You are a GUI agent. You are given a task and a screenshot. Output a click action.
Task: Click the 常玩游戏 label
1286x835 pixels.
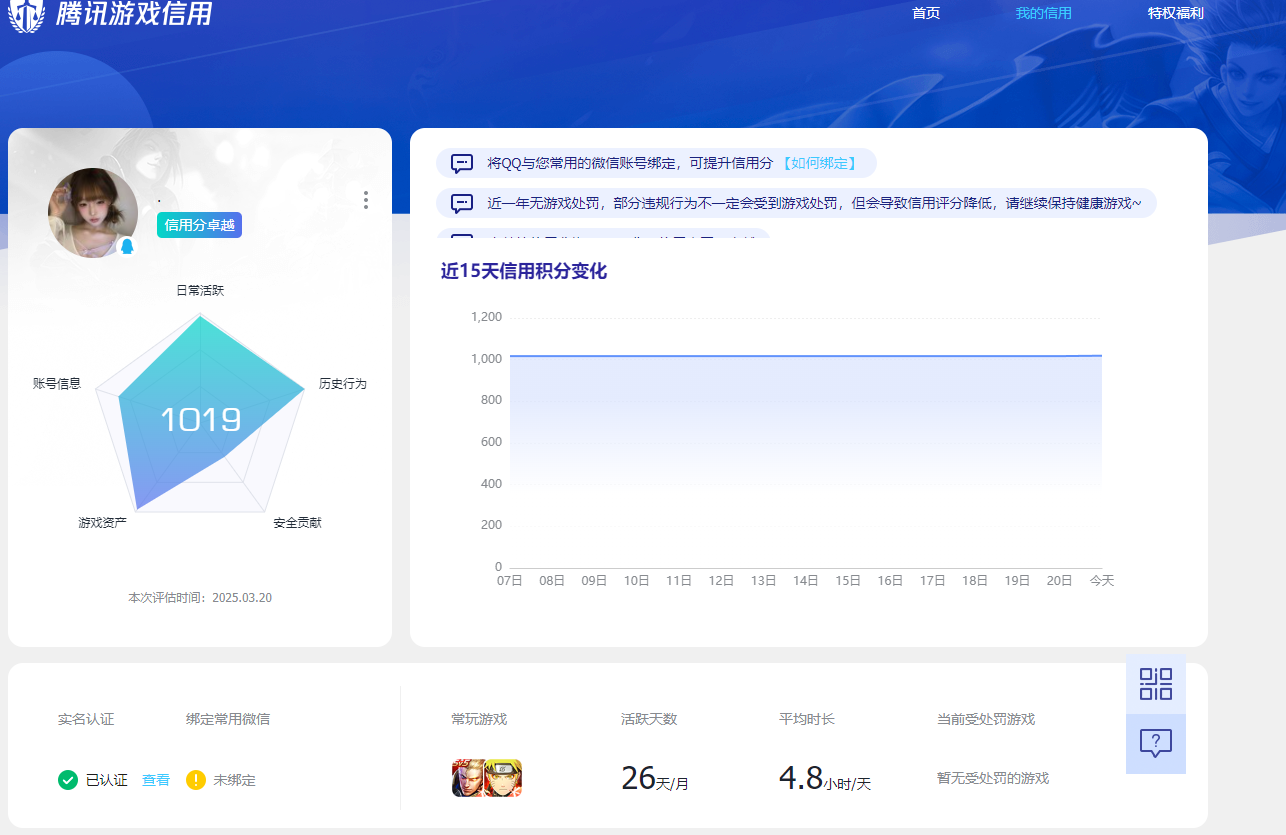(479, 719)
